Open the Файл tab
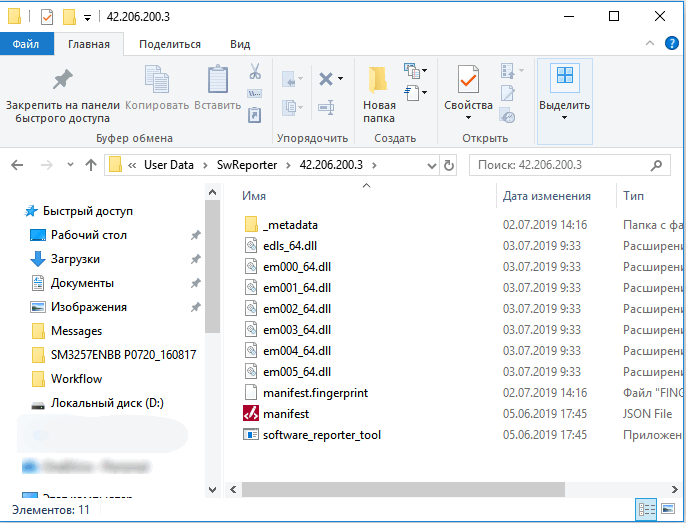This screenshot has width=686, height=523. [x=26, y=44]
